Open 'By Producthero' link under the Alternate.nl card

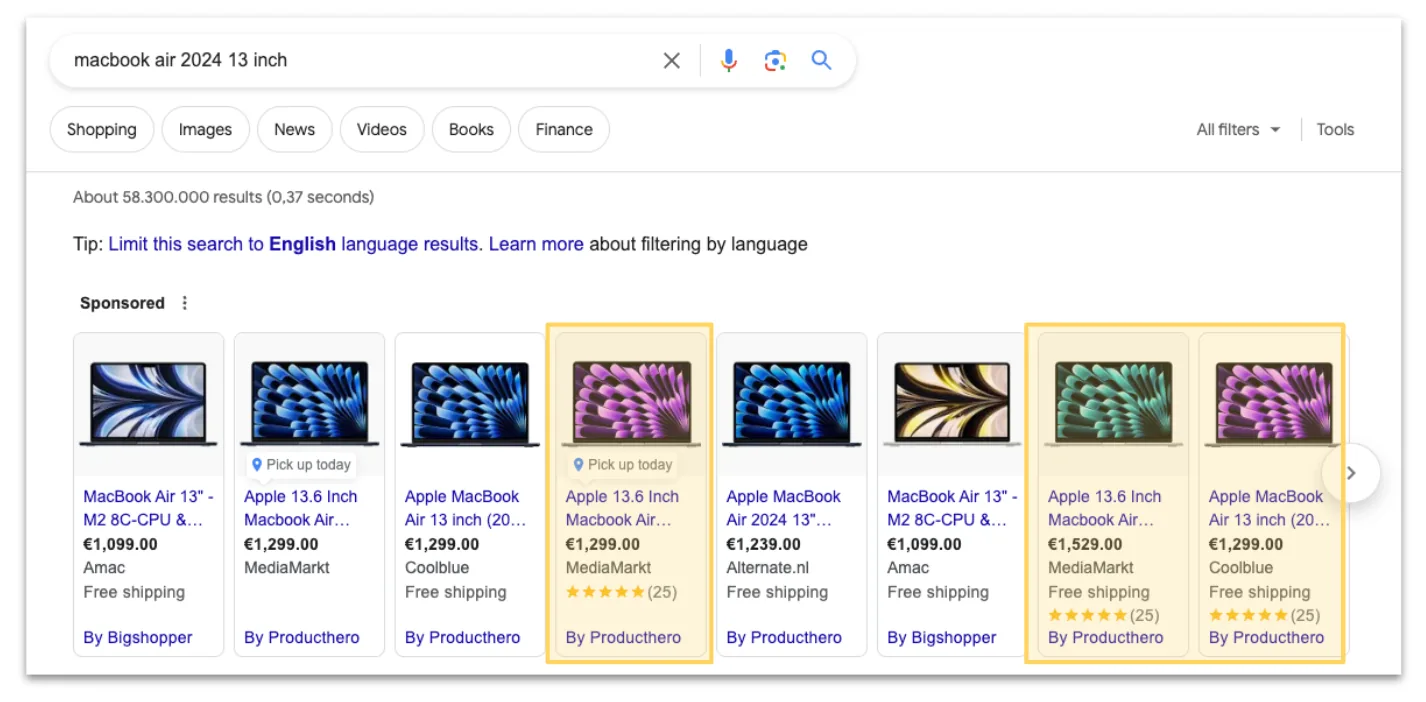pyautogui.click(x=784, y=638)
